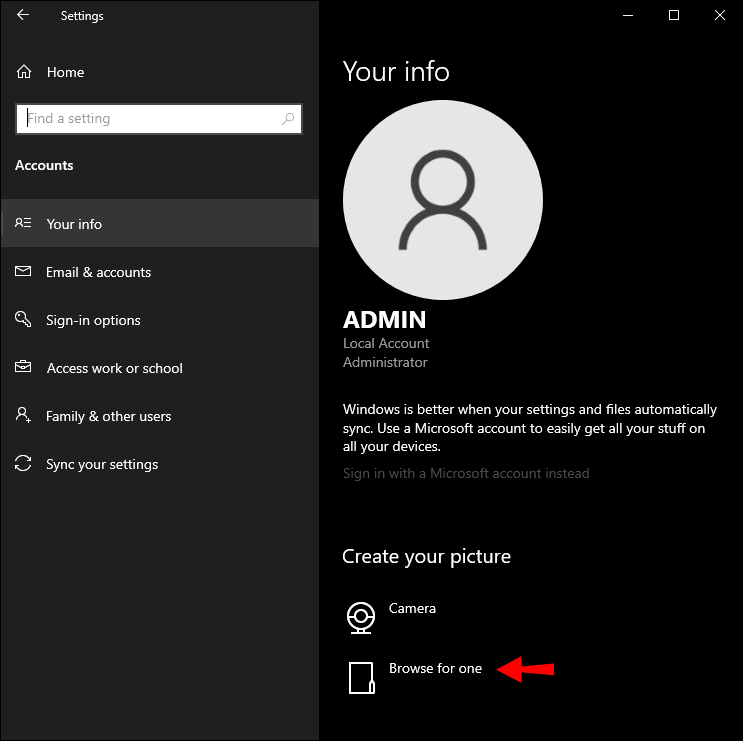
Task: Click Sign in with a Microsoft account instead
Action: 466,473
